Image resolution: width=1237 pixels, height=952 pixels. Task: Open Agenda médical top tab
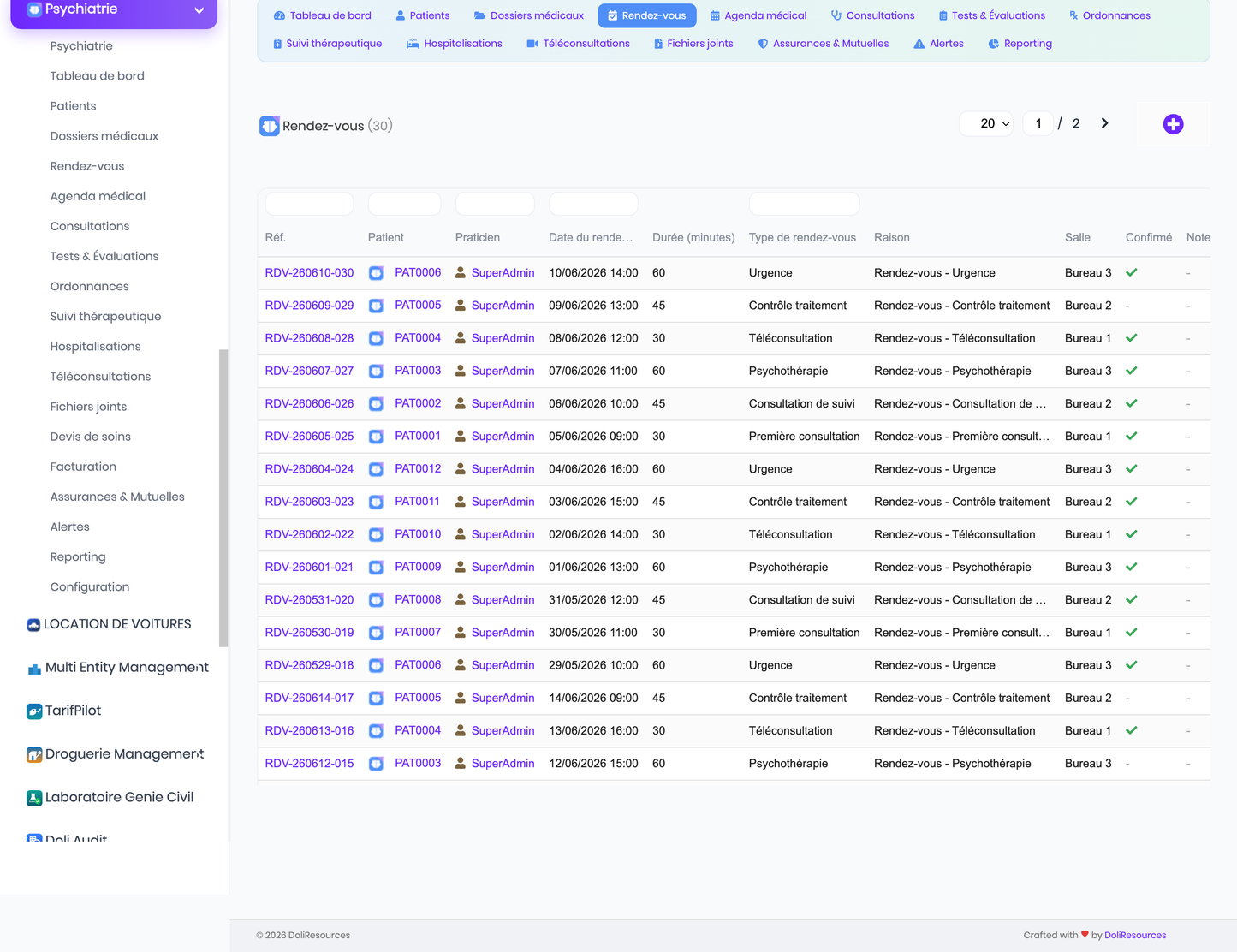point(758,15)
